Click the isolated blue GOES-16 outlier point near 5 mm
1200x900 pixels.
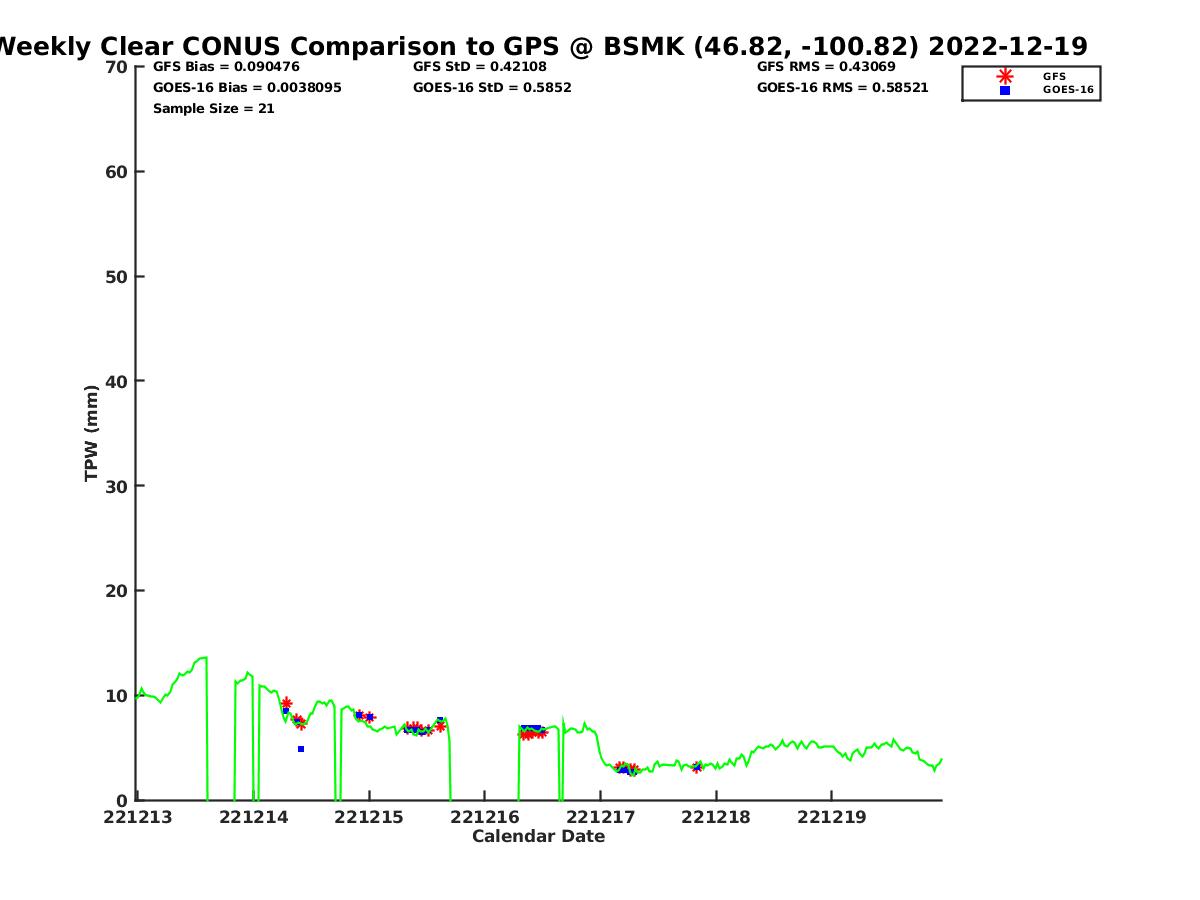coord(300,749)
